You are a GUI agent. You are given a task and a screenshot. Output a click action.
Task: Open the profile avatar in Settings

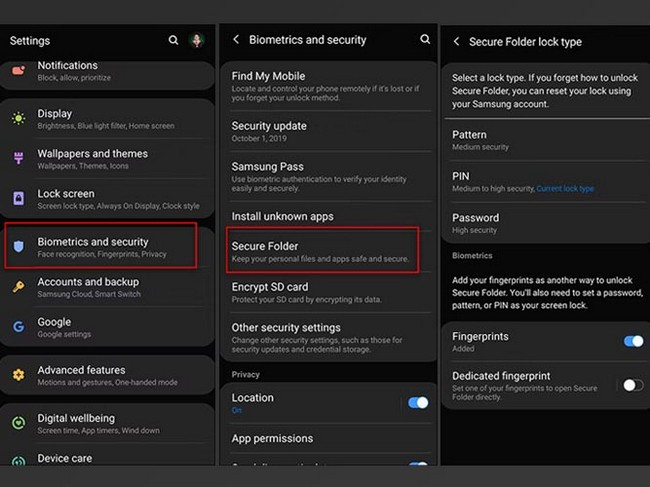tap(197, 41)
